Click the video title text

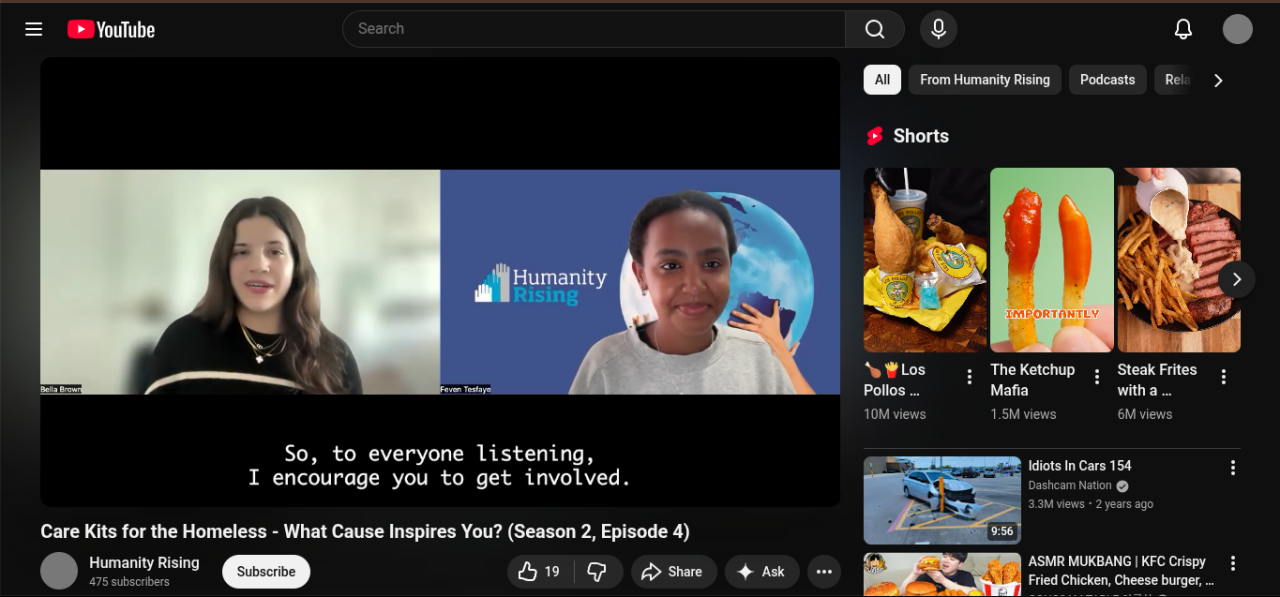click(x=365, y=532)
